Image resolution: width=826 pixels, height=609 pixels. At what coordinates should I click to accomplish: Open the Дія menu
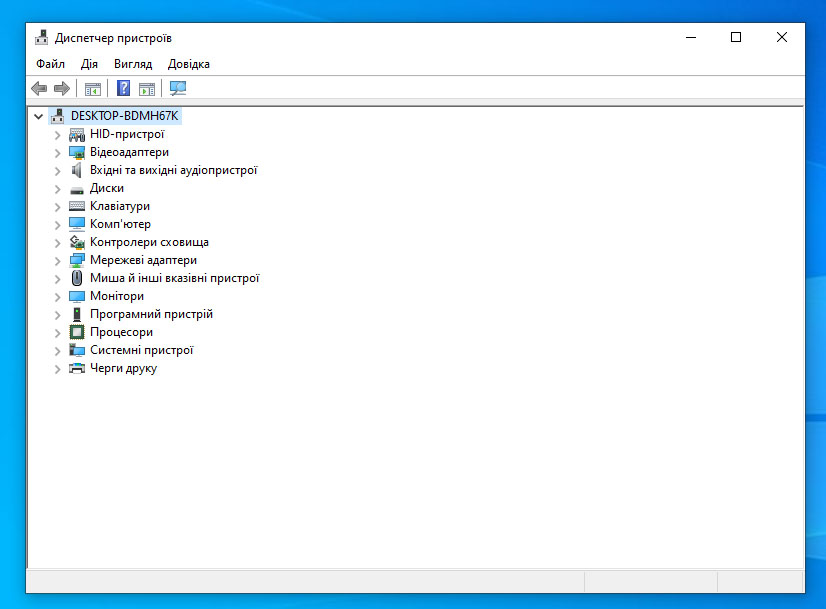[x=87, y=64]
